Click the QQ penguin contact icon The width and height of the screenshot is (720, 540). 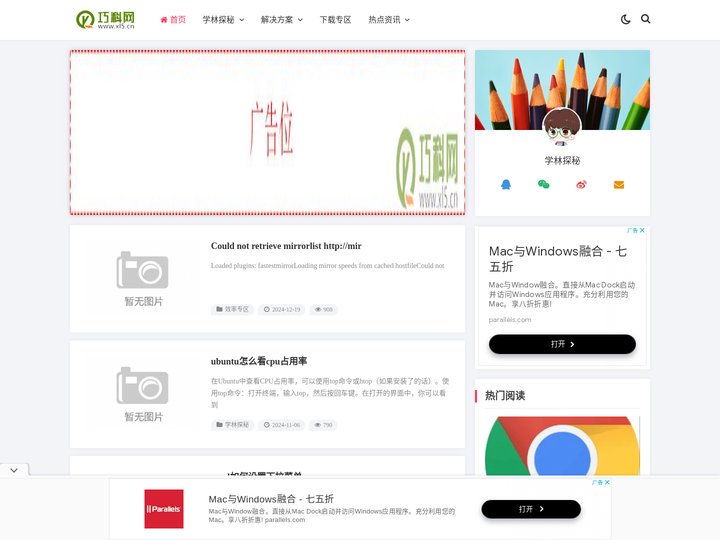click(x=506, y=185)
